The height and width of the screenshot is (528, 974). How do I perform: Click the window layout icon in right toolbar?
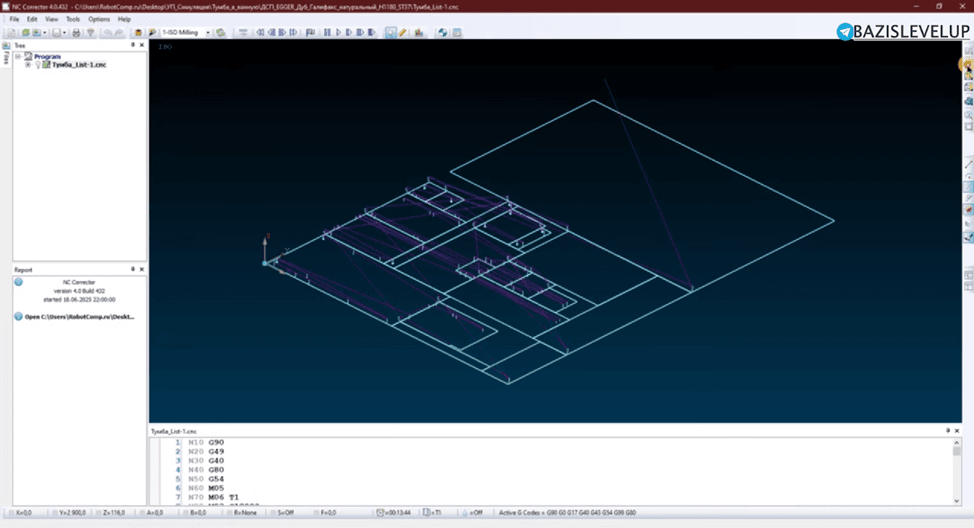pyautogui.click(x=968, y=275)
